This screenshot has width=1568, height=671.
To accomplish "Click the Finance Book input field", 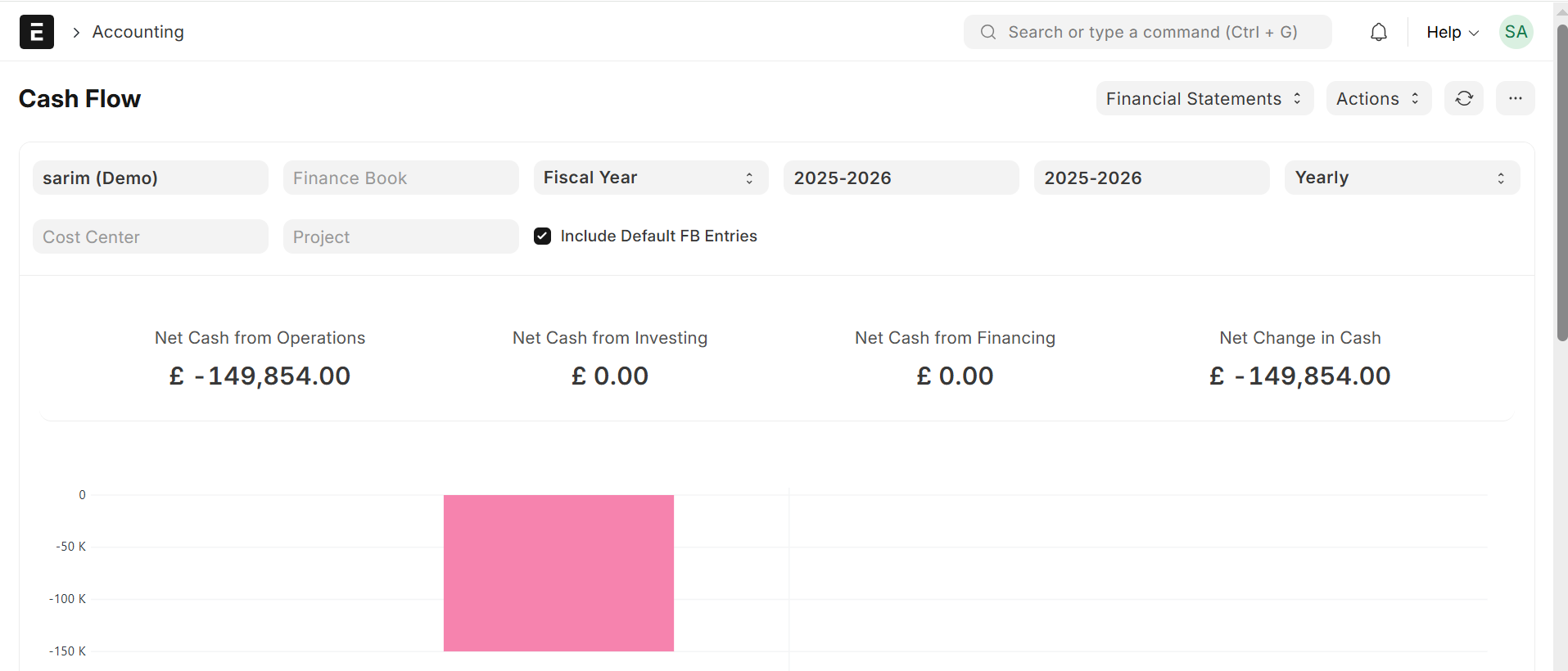I will [400, 178].
